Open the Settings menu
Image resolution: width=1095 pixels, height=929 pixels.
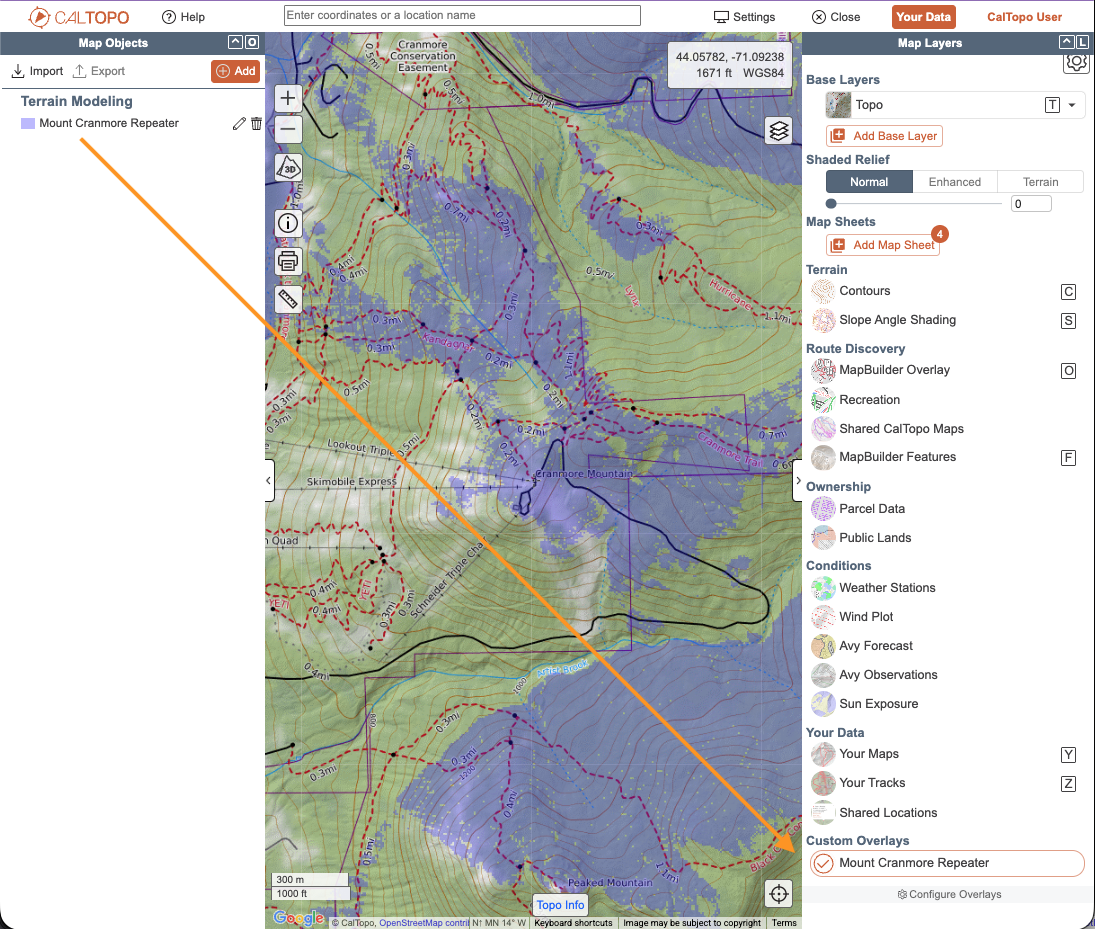(x=744, y=17)
